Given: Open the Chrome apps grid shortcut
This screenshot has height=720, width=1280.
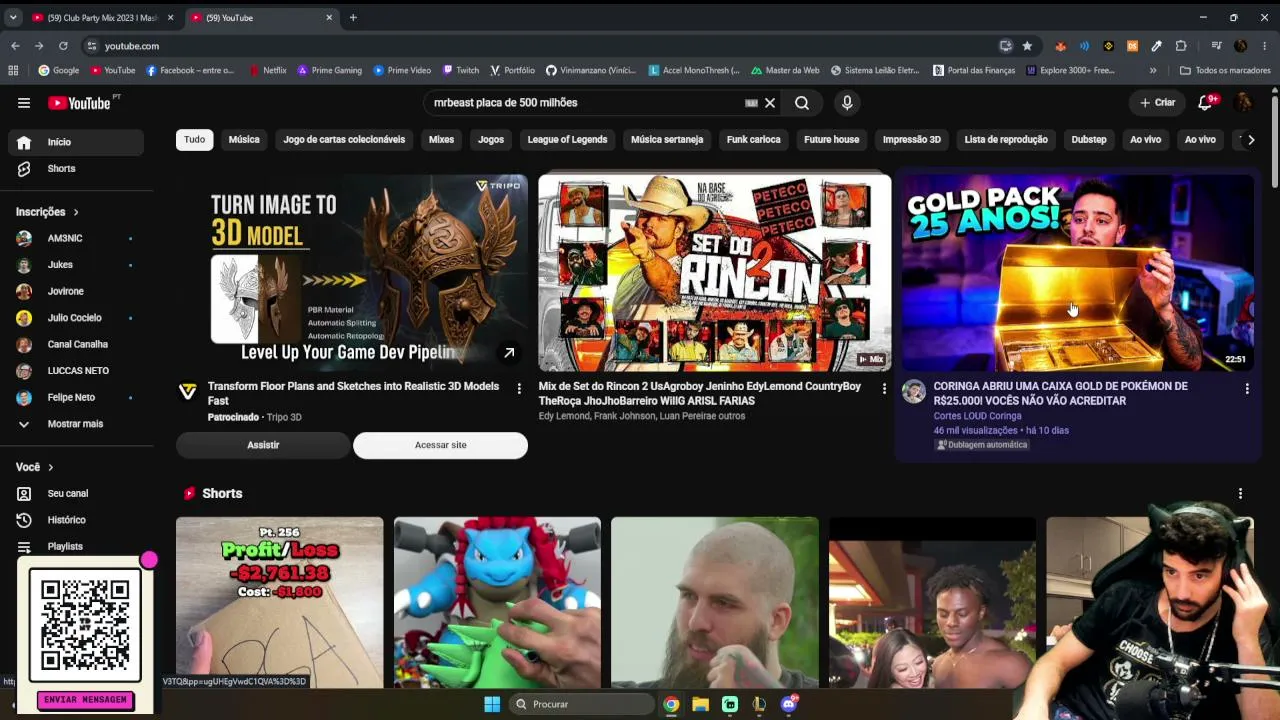Looking at the screenshot, I should pos(13,71).
